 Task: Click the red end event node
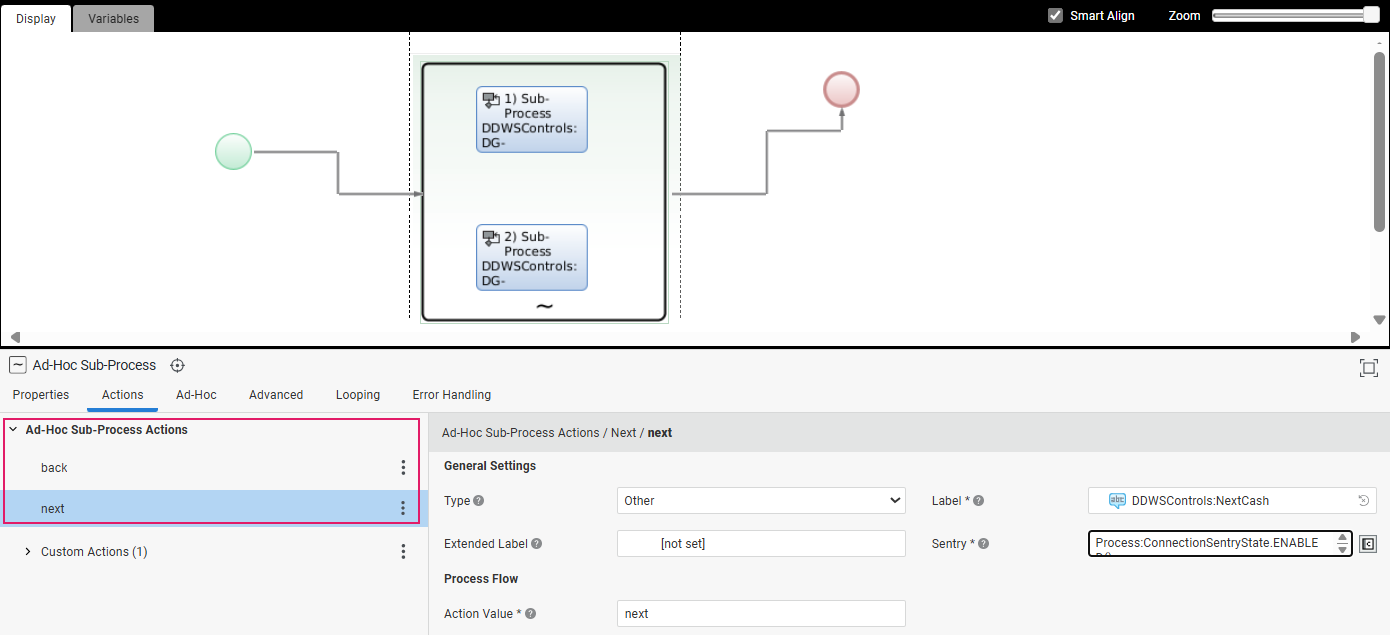click(841, 89)
